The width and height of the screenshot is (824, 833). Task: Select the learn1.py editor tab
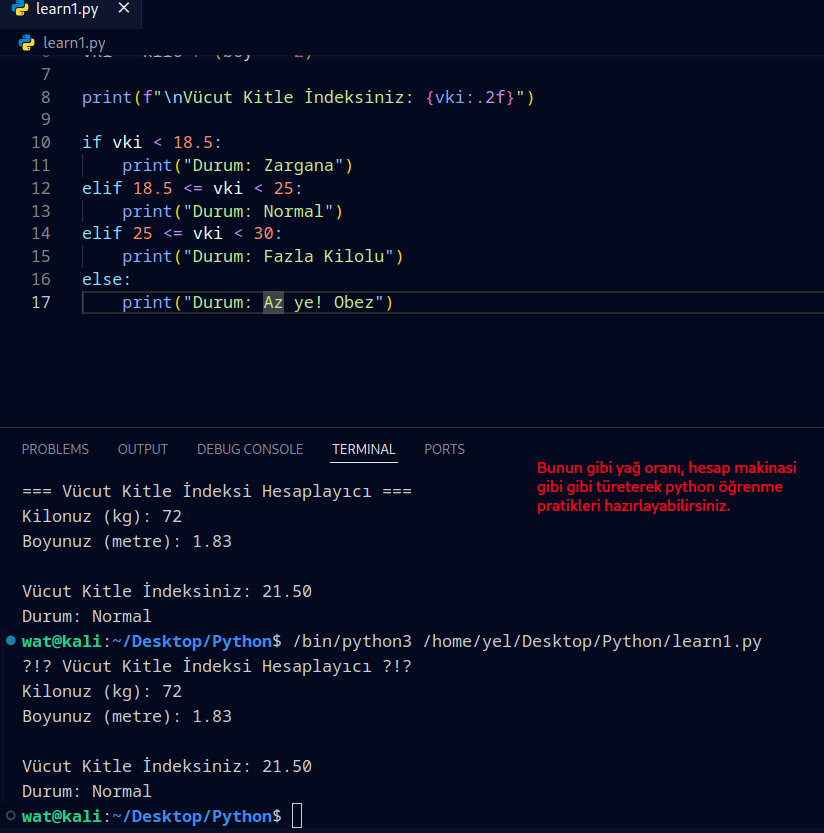pyautogui.click(x=71, y=13)
